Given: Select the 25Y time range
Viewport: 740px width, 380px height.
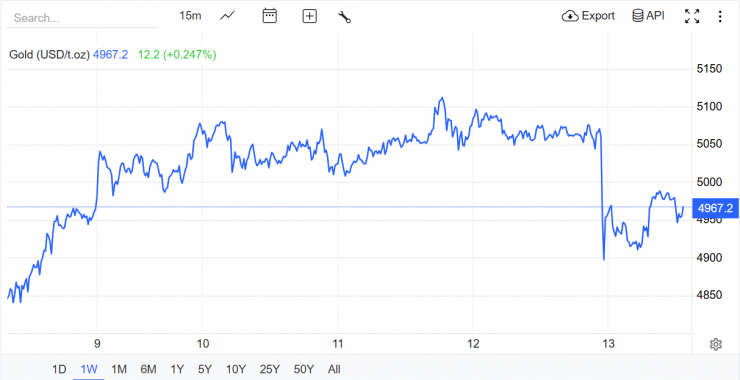Looking at the screenshot, I should click(x=269, y=369).
